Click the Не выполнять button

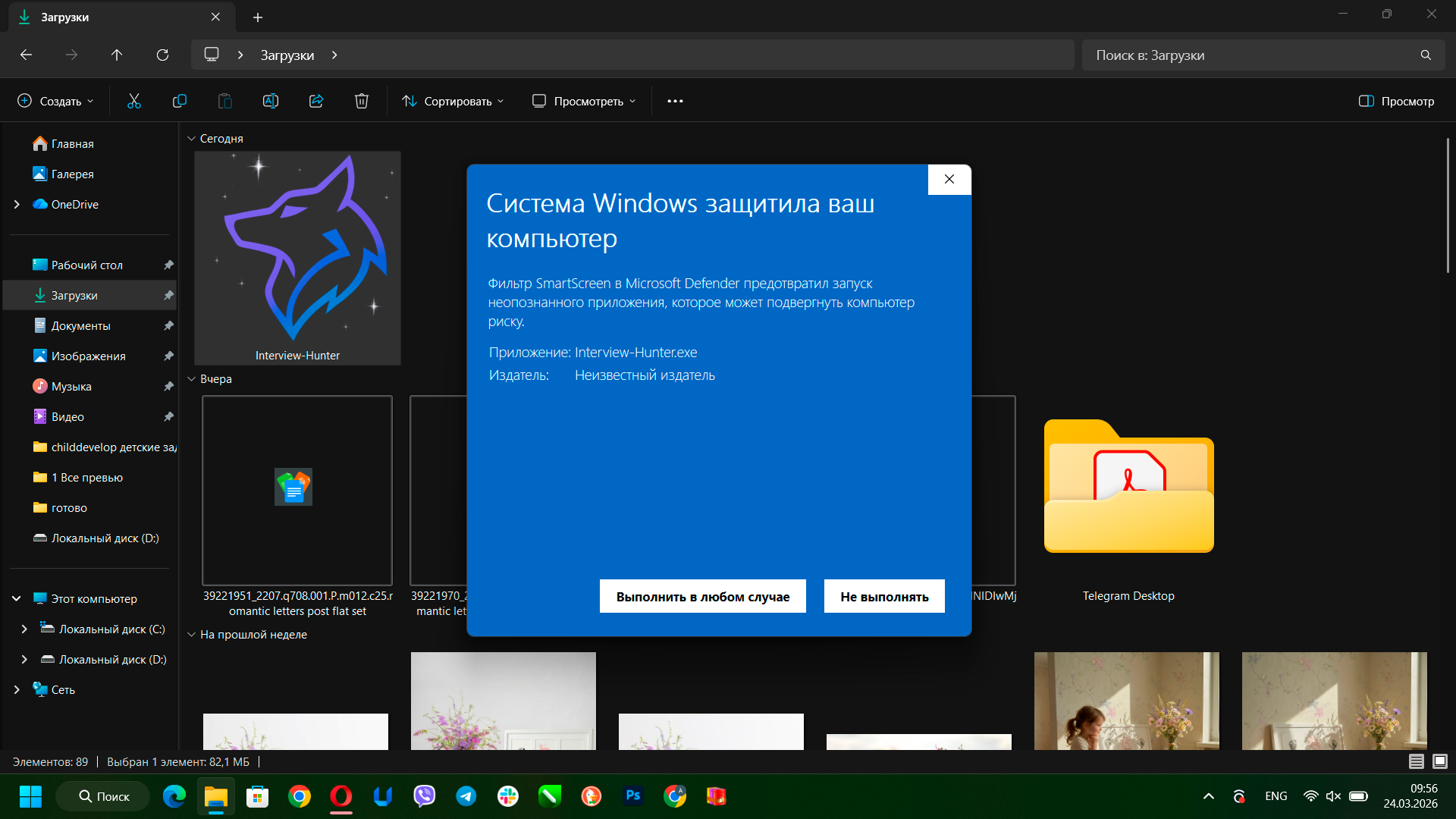(x=884, y=597)
